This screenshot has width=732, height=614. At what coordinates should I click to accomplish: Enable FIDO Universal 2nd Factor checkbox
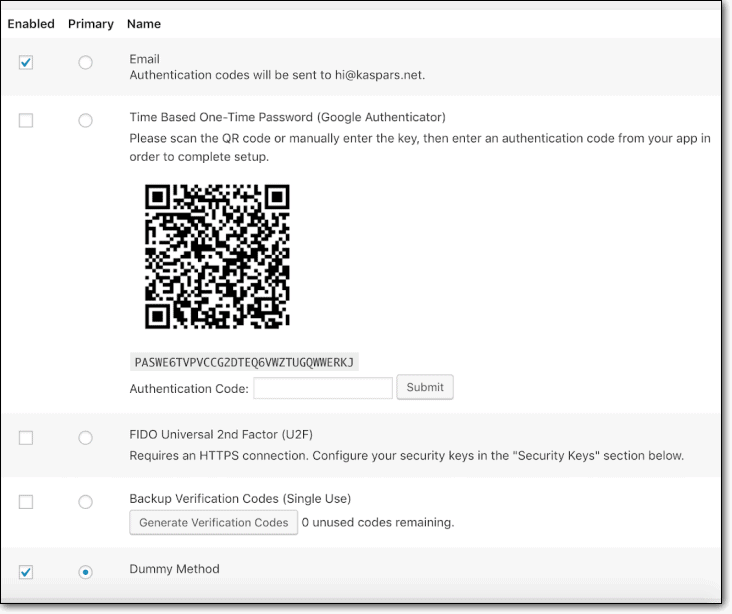26,438
